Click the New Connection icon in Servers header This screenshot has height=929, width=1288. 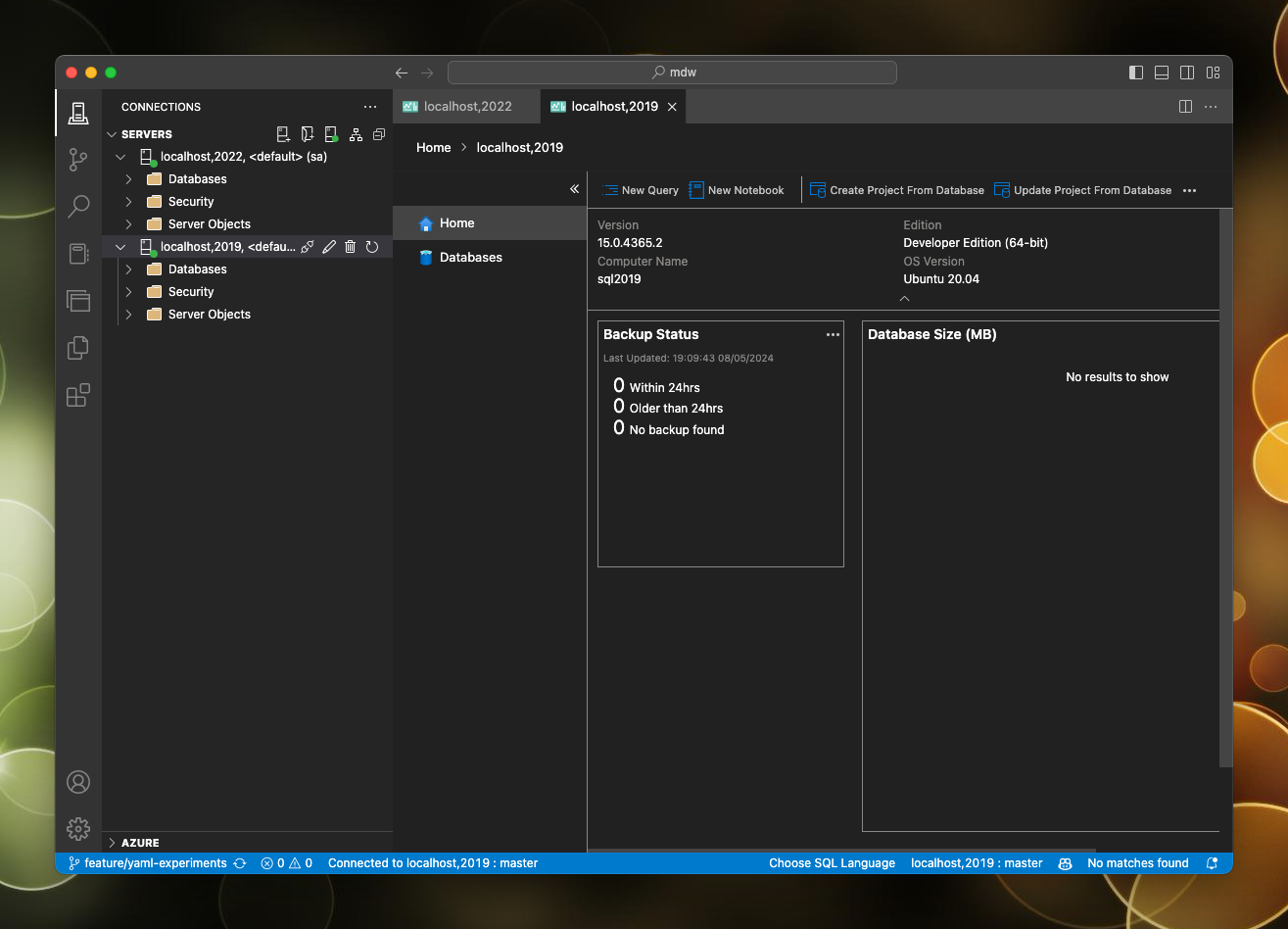[283, 134]
